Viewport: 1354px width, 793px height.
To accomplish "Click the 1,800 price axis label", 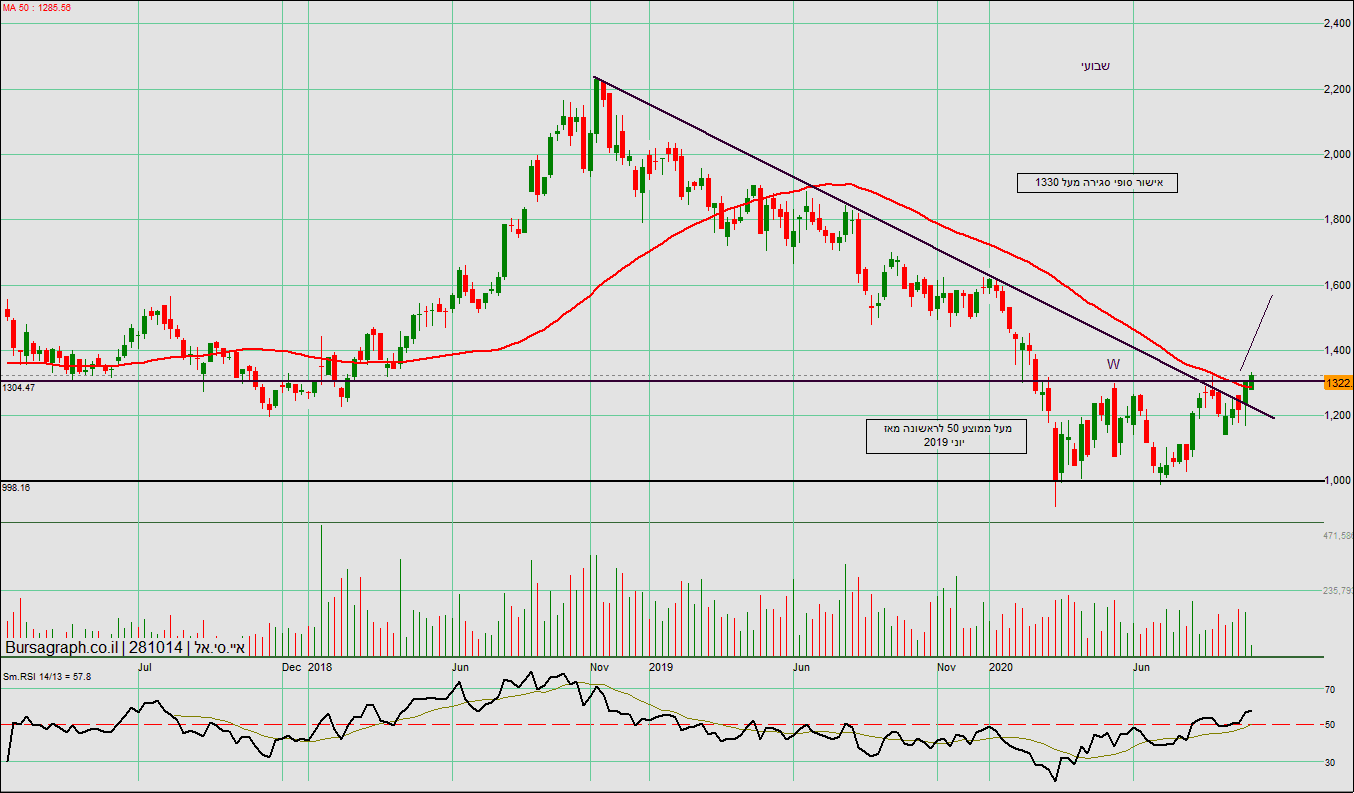I will pos(1337,220).
